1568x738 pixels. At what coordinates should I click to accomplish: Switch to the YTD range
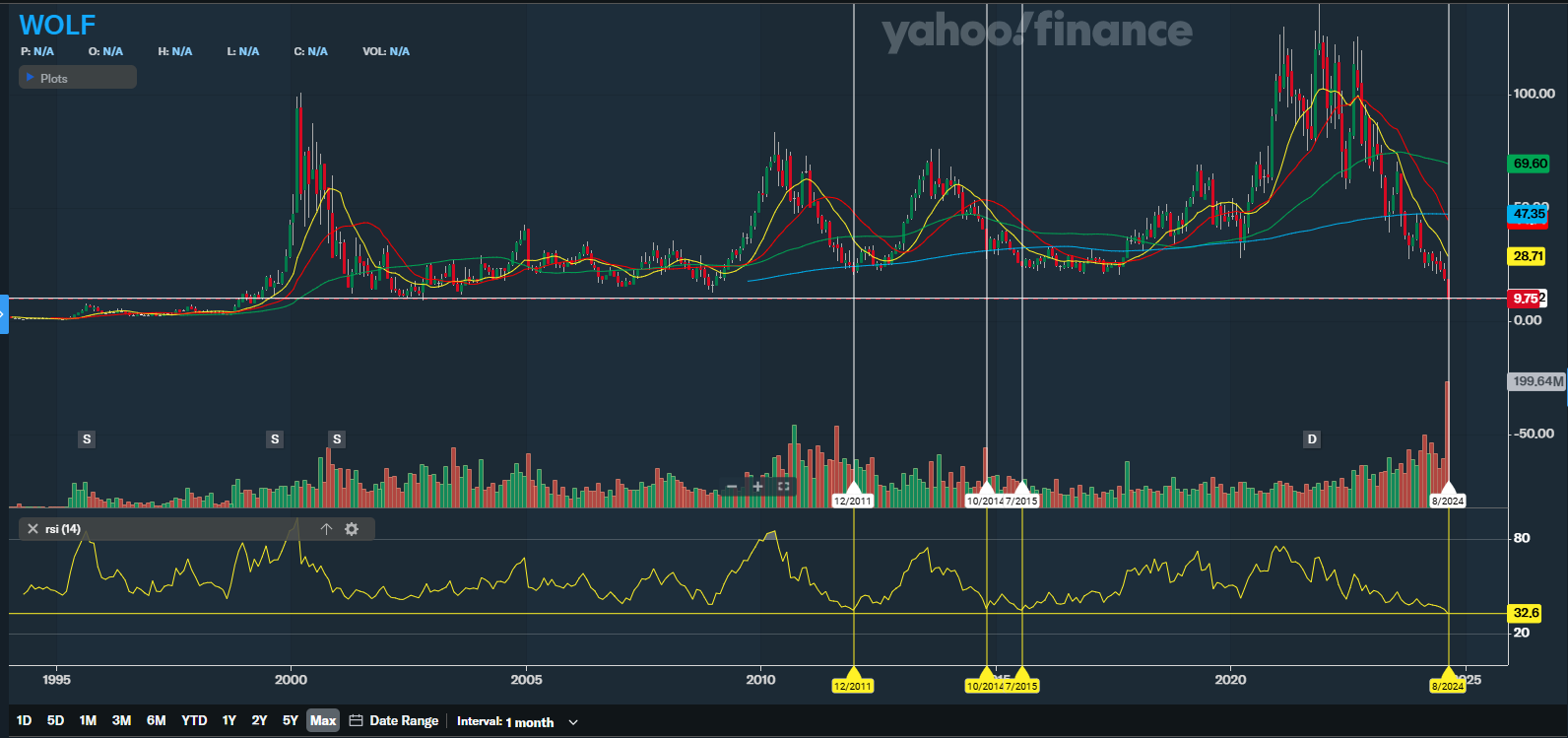click(194, 720)
